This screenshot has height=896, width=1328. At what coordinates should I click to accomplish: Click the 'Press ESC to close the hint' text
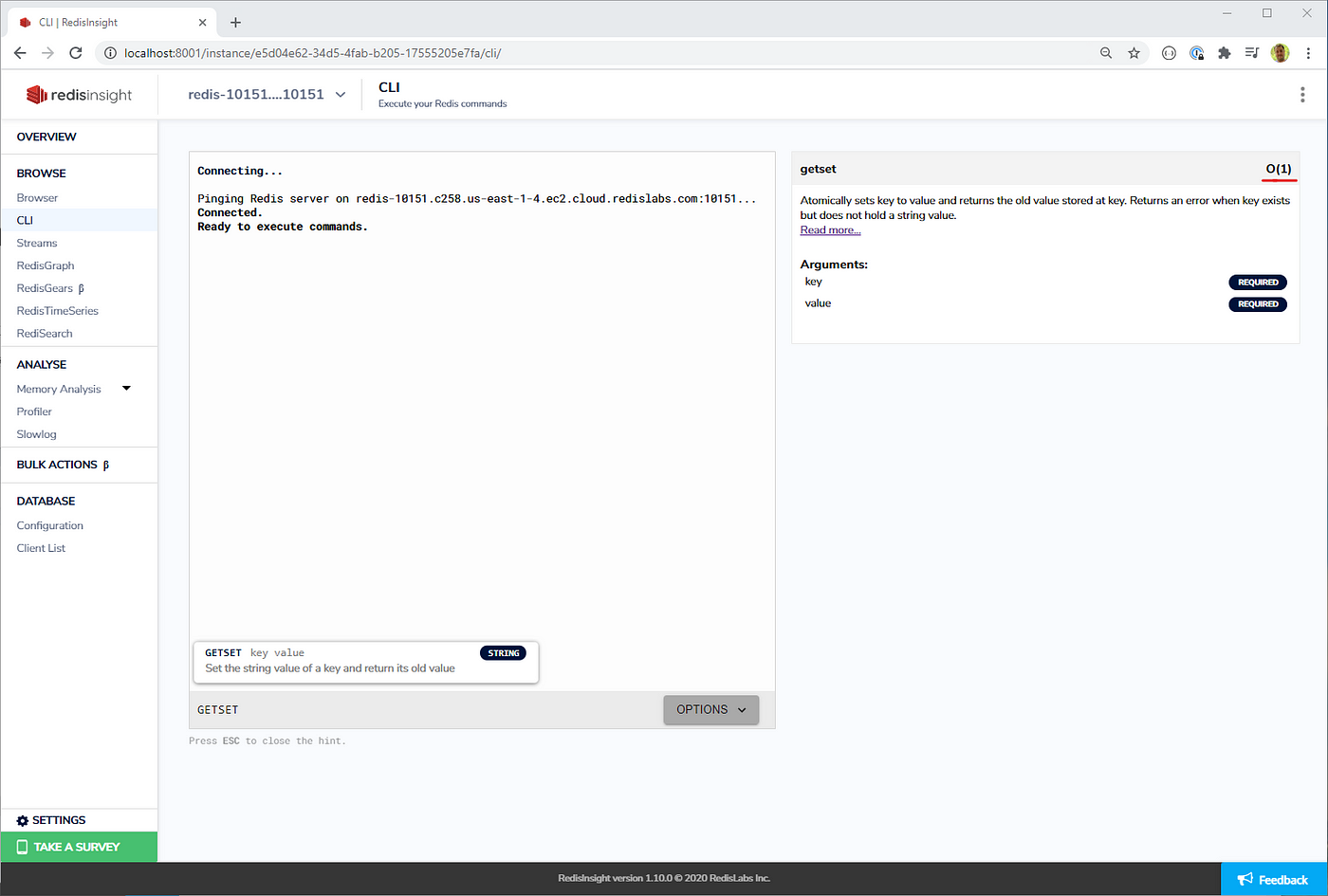[x=267, y=741]
